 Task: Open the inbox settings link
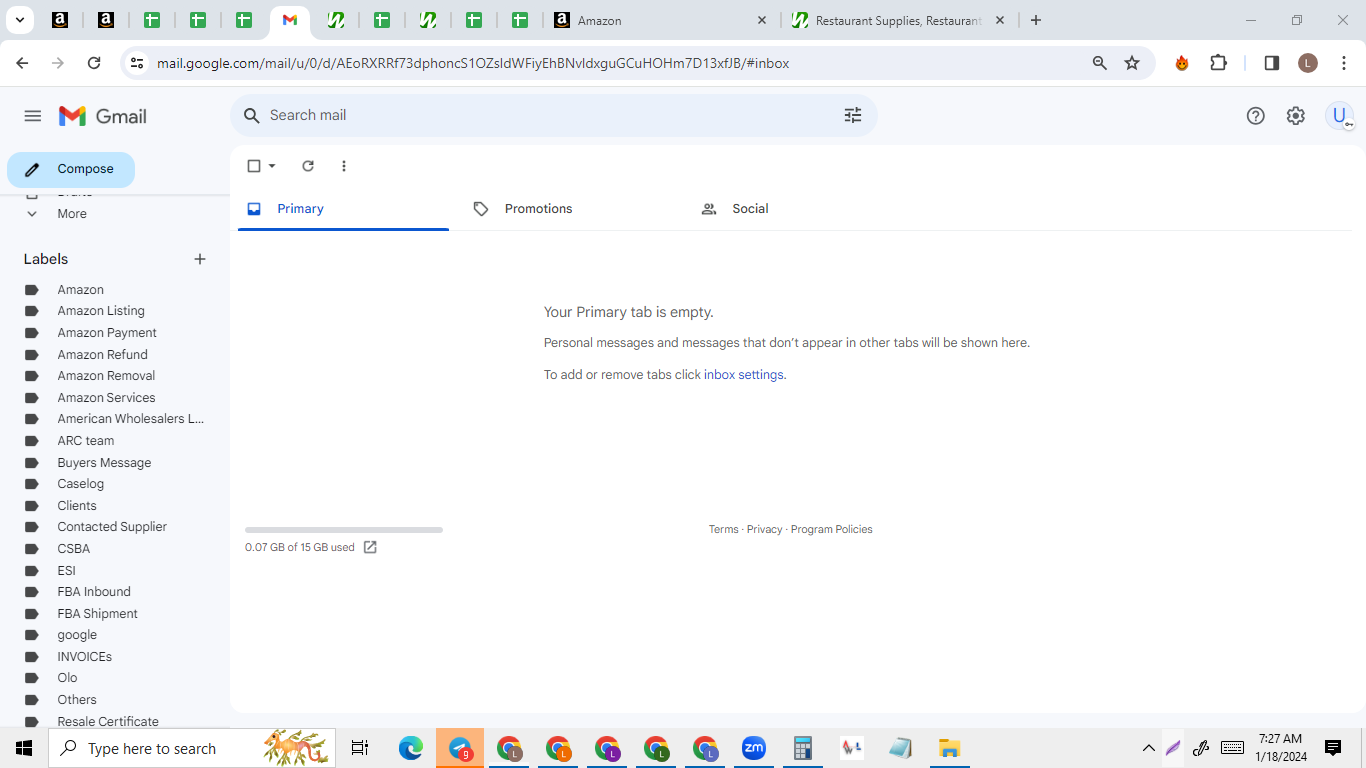tap(744, 375)
